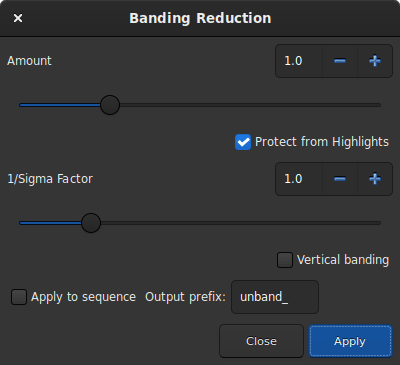Viewport: 400px width, 365px height.
Task: Click the Close button
Action: pos(261,341)
